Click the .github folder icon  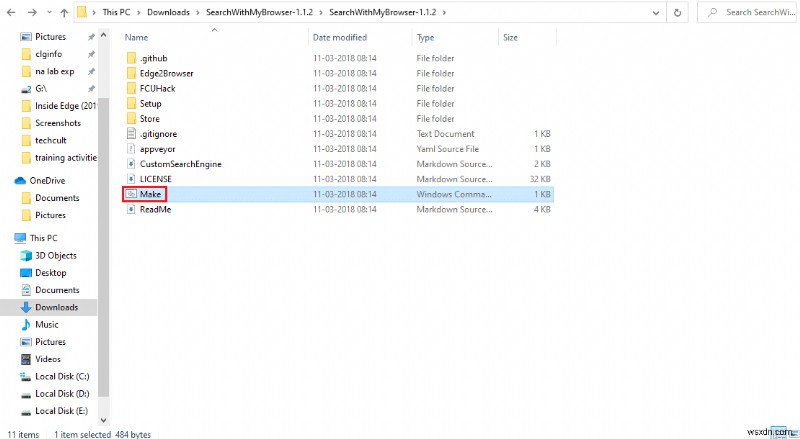[131, 58]
